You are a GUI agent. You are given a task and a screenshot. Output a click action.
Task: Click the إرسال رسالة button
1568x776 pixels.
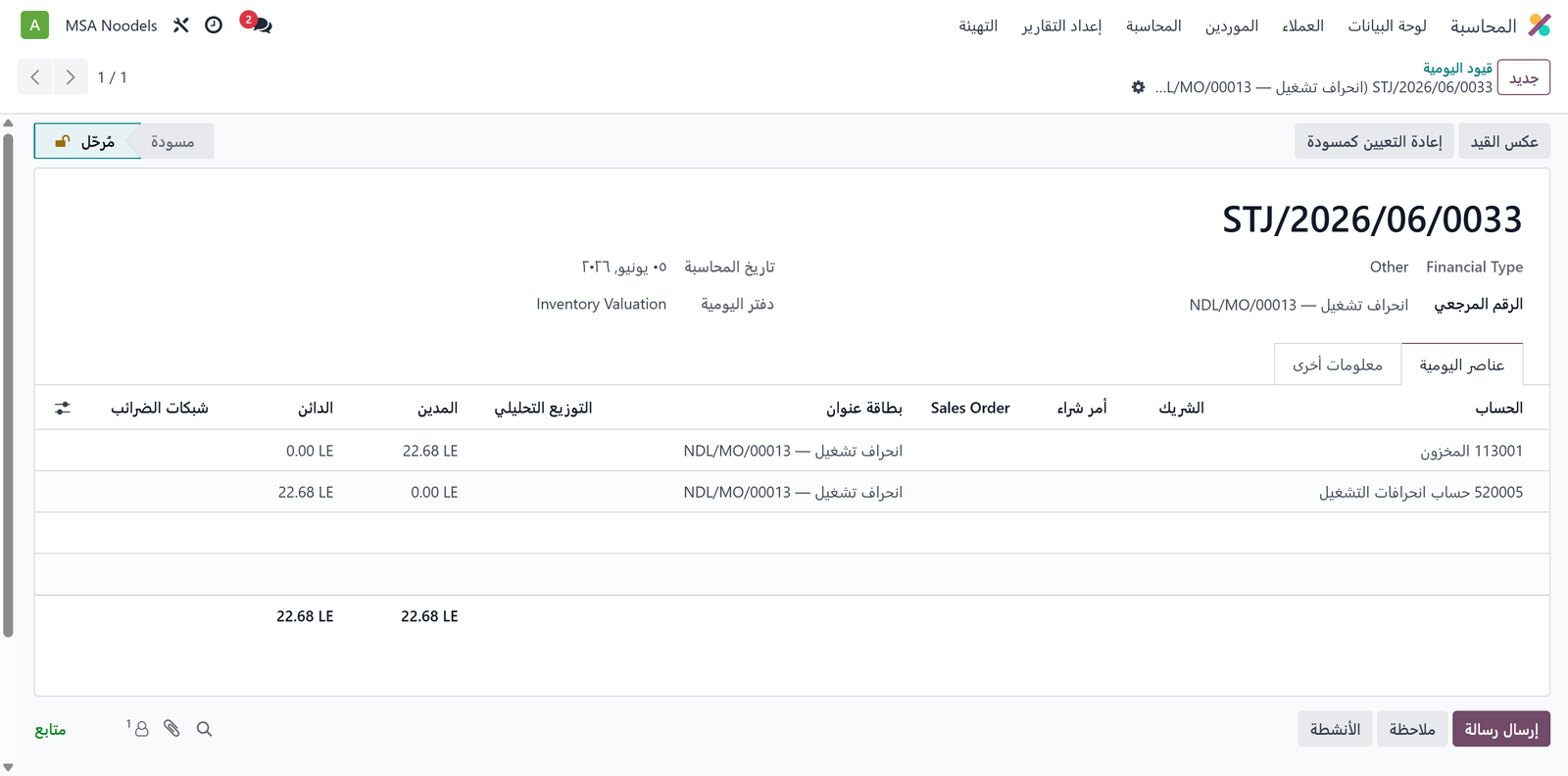click(x=1501, y=729)
